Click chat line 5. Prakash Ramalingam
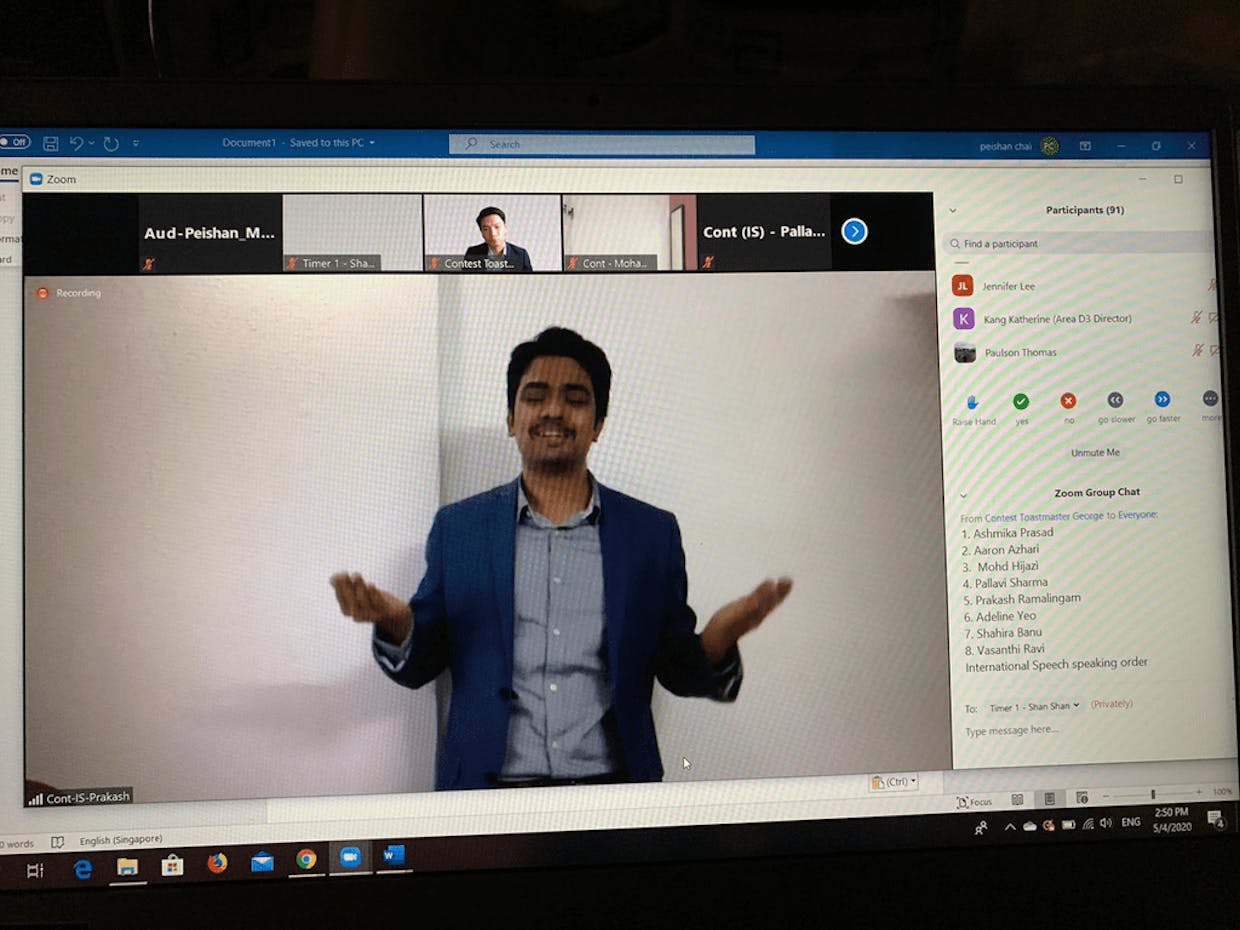1240x930 pixels. pyautogui.click(x=1022, y=599)
